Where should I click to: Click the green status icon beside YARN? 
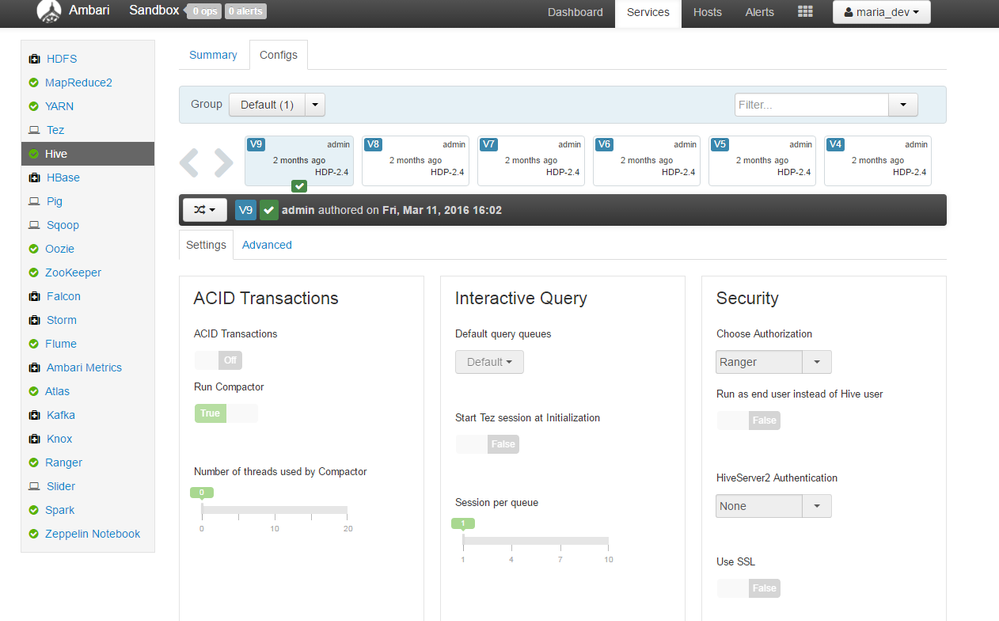point(34,106)
